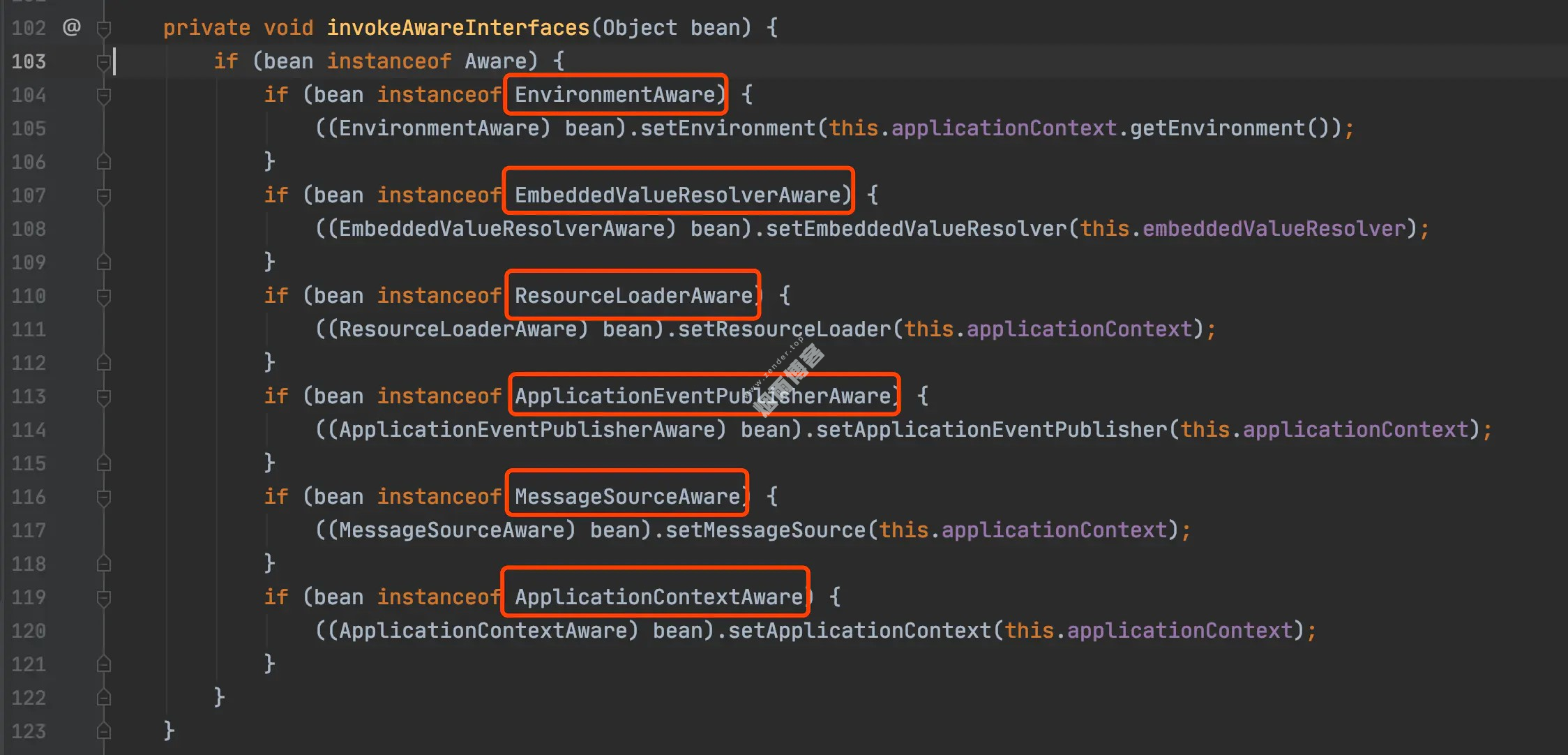Screen dimensions: 1568x755
Task: Fold the EmbeddedValueResolverAware block at line 107
Action: tap(104, 196)
